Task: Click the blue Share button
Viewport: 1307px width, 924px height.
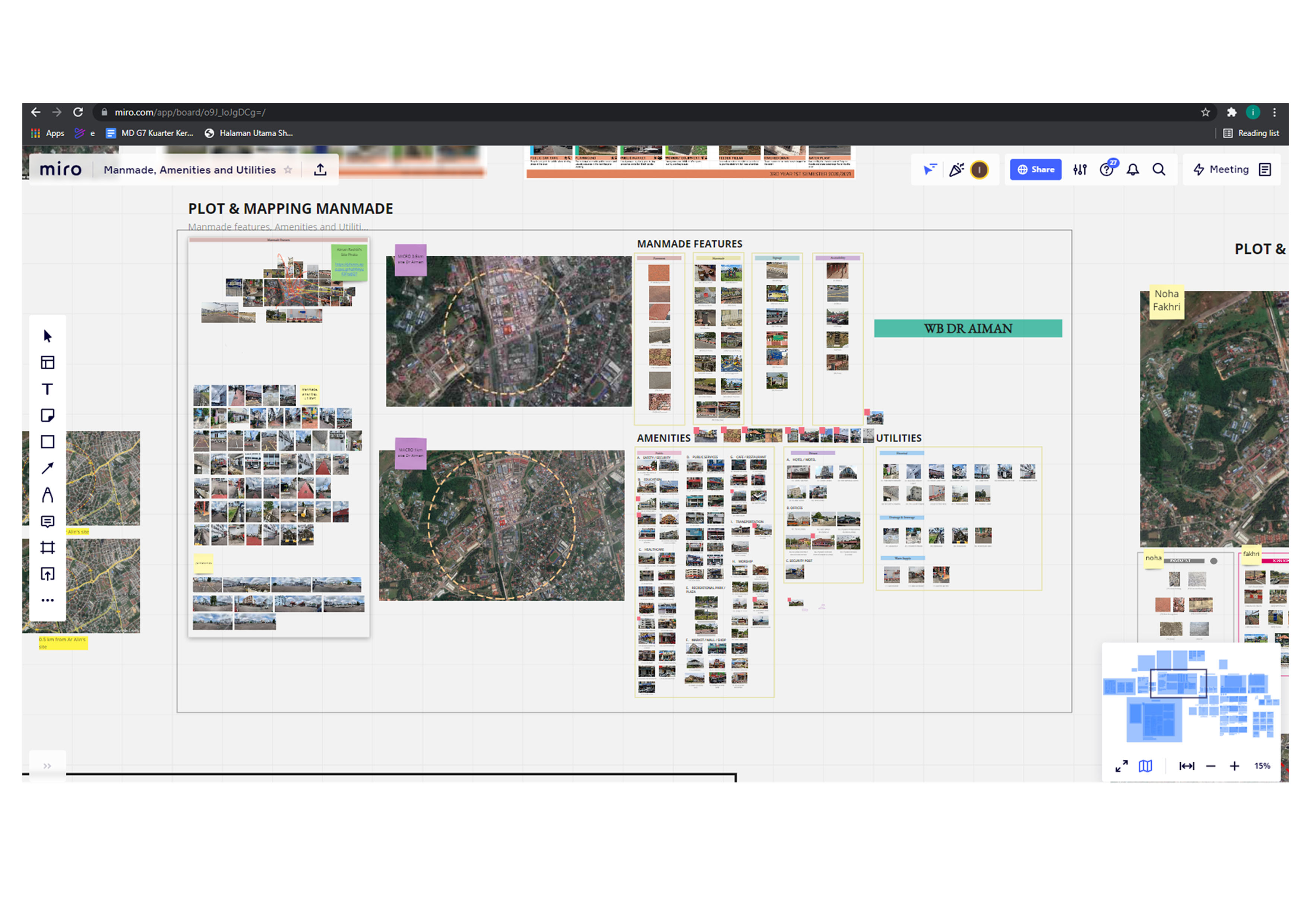Action: coord(1035,170)
